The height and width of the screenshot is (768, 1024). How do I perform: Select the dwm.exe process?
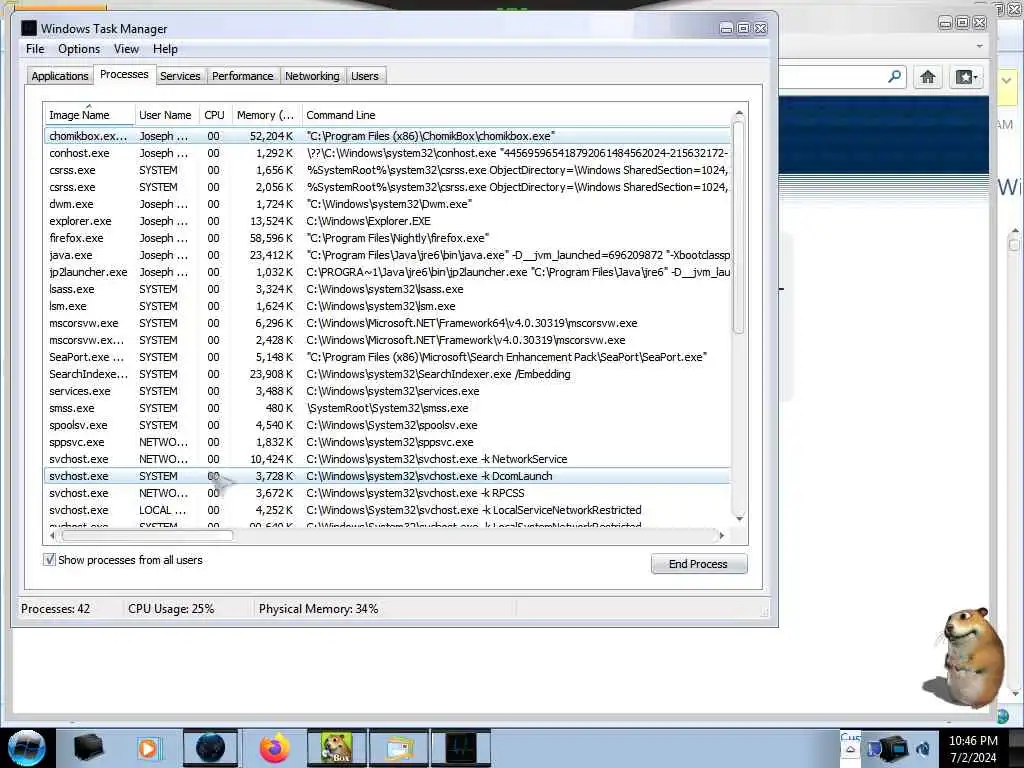(x=388, y=204)
